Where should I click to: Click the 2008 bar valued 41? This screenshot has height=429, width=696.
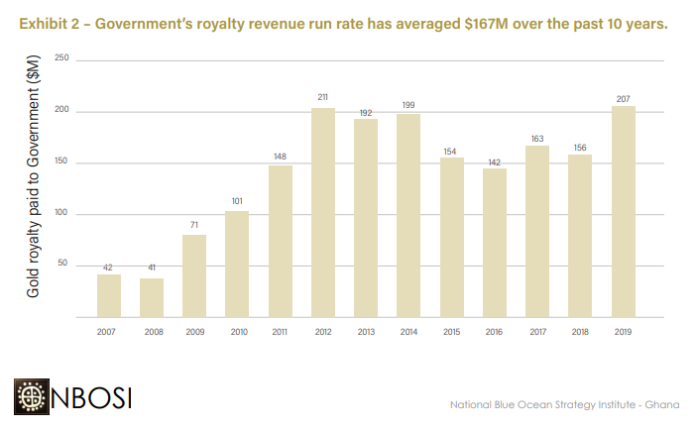(x=151, y=297)
